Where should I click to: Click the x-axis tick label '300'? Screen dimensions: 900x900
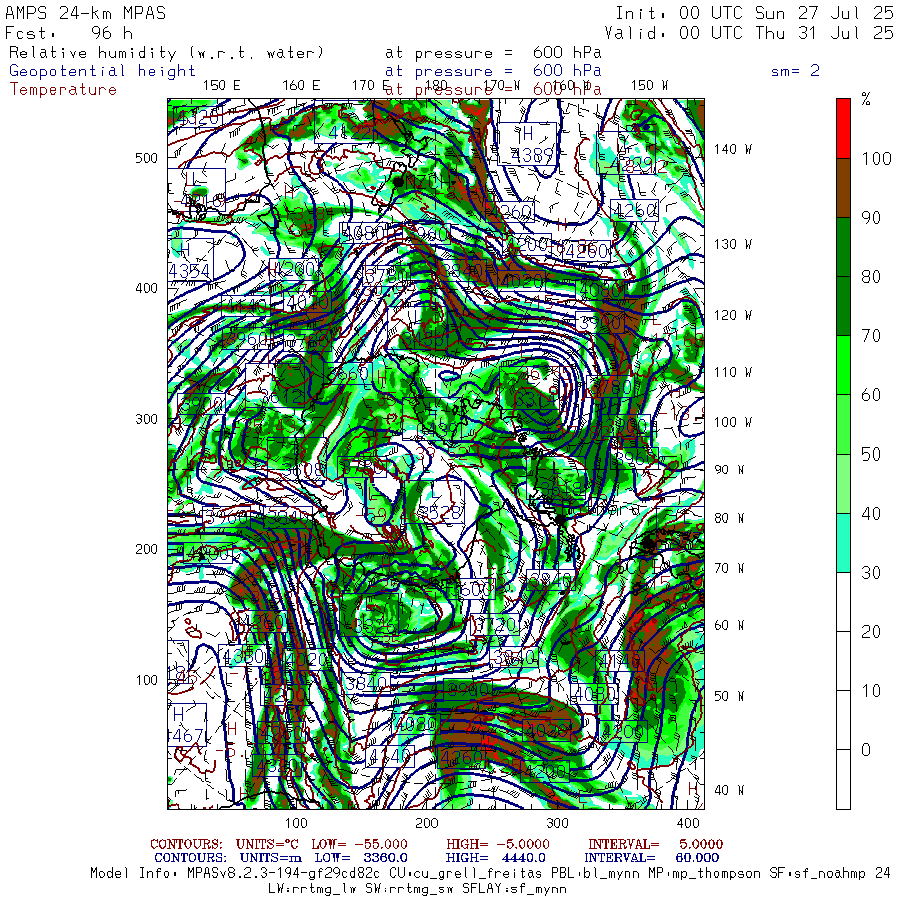(x=557, y=823)
